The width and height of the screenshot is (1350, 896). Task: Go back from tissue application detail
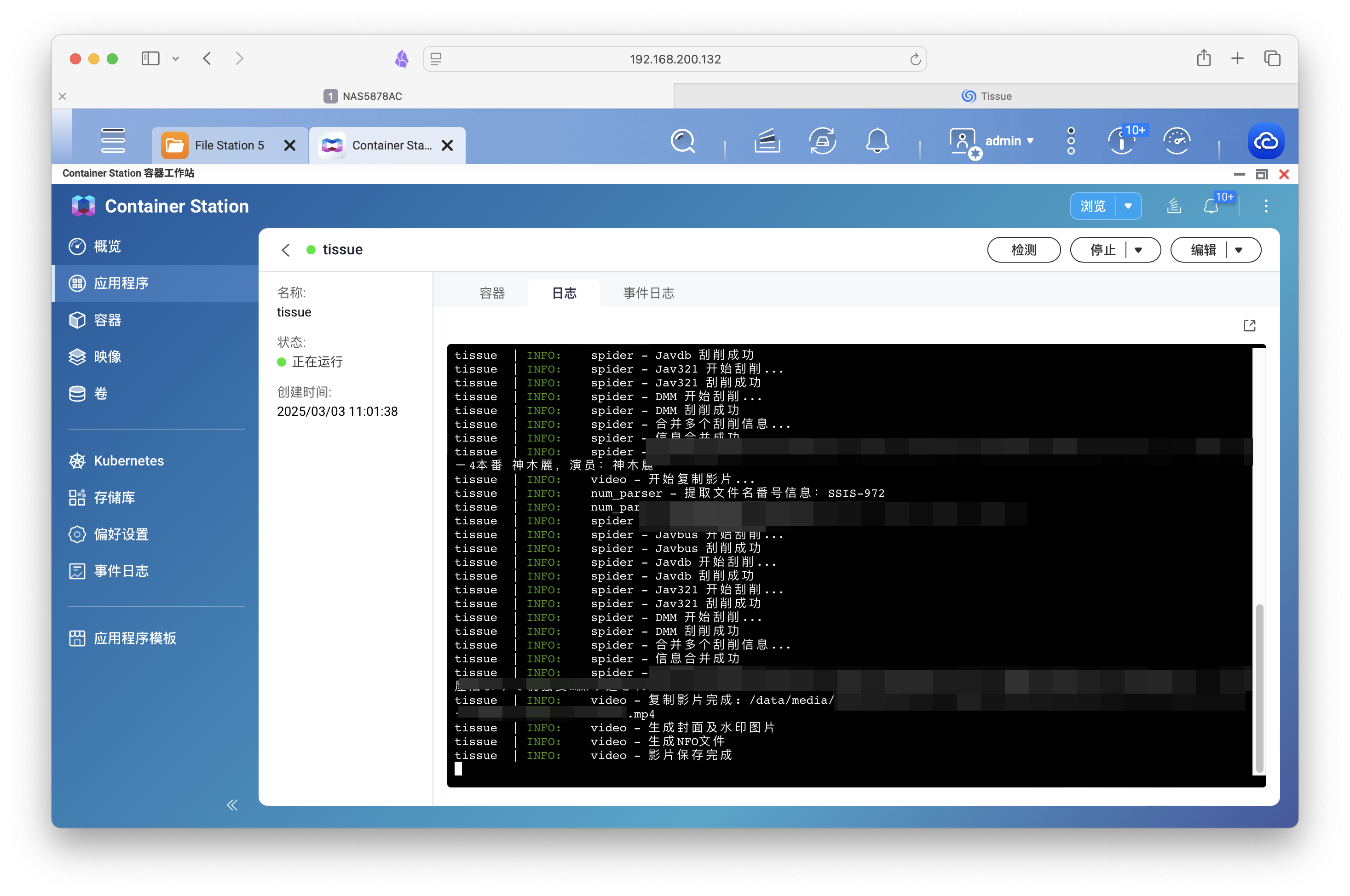(x=286, y=250)
